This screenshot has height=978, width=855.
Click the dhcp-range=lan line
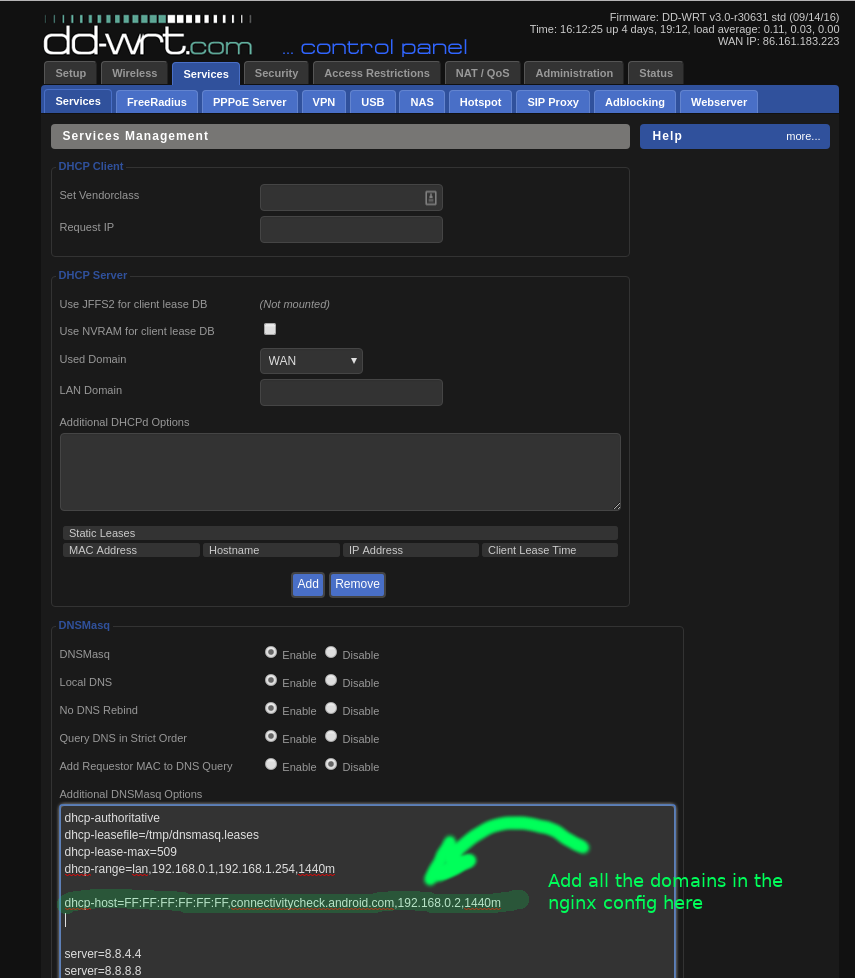(x=200, y=869)
